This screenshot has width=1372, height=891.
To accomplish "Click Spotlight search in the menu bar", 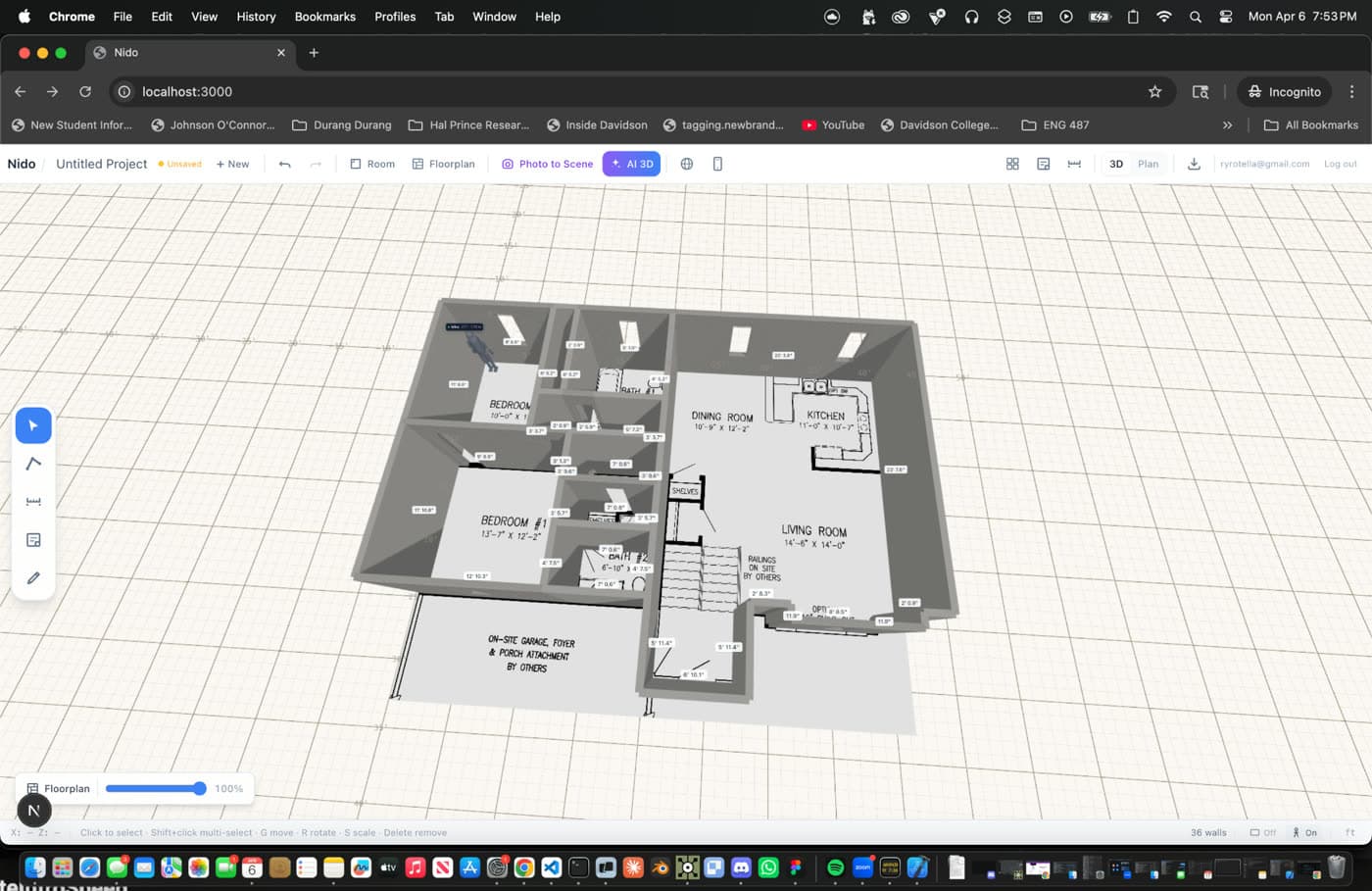I will pos(1195,17).
